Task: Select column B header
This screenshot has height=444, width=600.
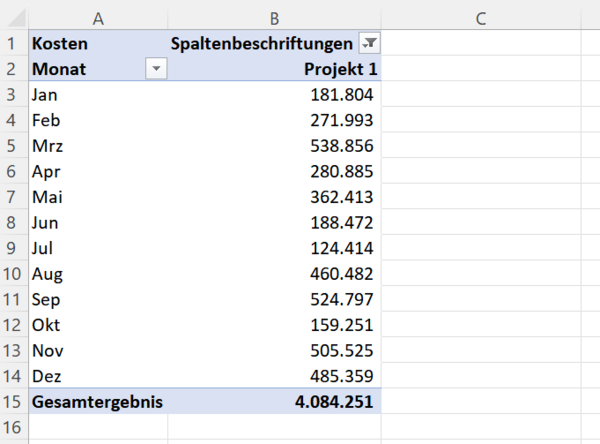Action: (274, 18)
